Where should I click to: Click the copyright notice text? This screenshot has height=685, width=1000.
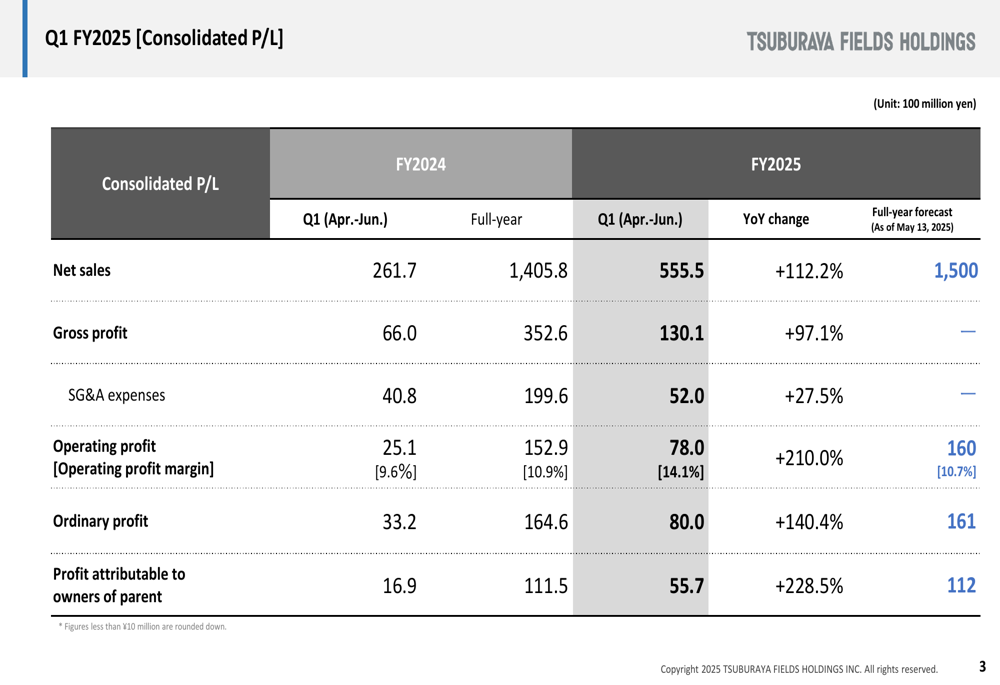click(x=798, y=668)
